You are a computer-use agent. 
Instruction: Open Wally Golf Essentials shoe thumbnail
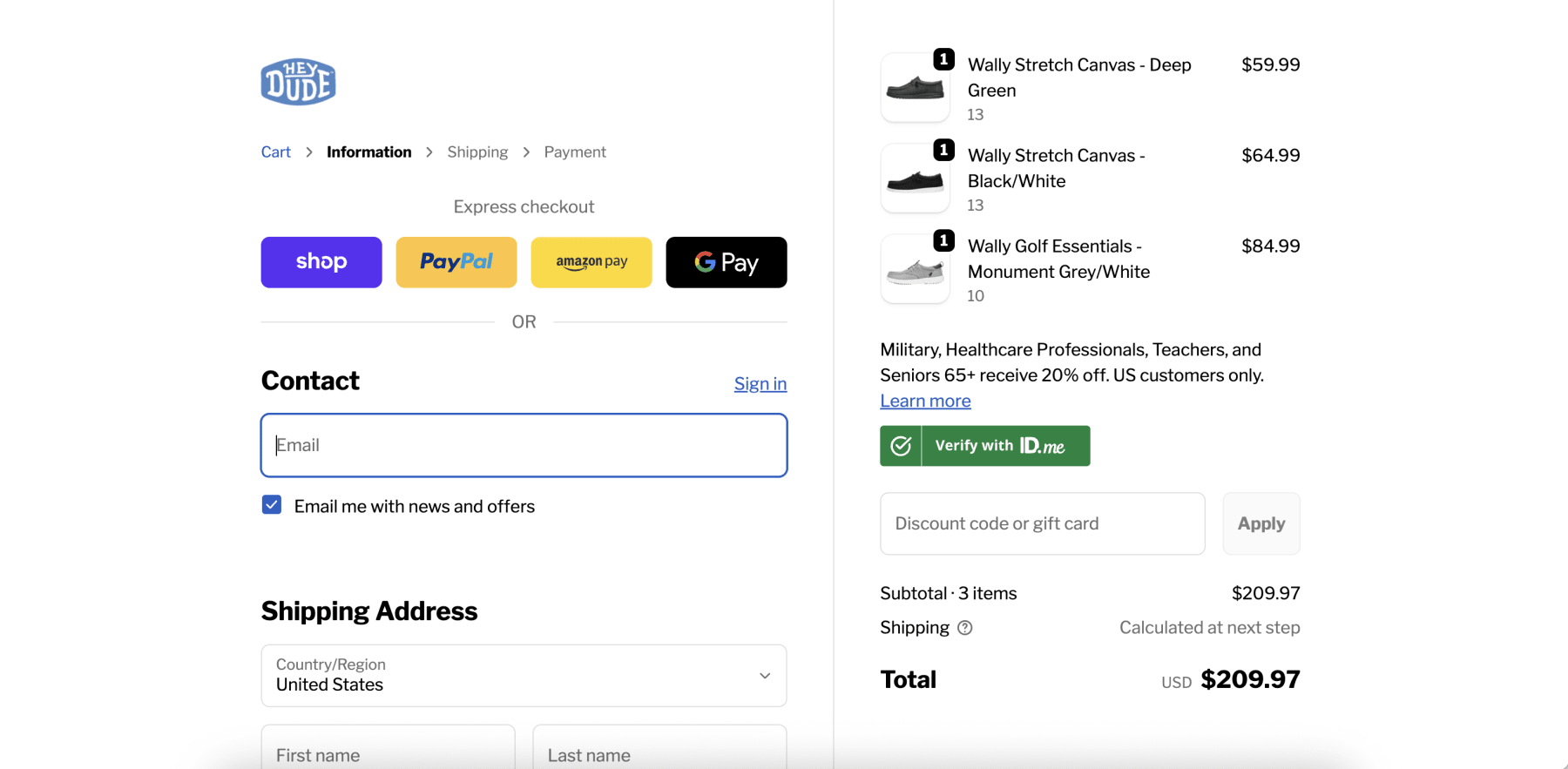pyautogui.click(x=915, y=270)
